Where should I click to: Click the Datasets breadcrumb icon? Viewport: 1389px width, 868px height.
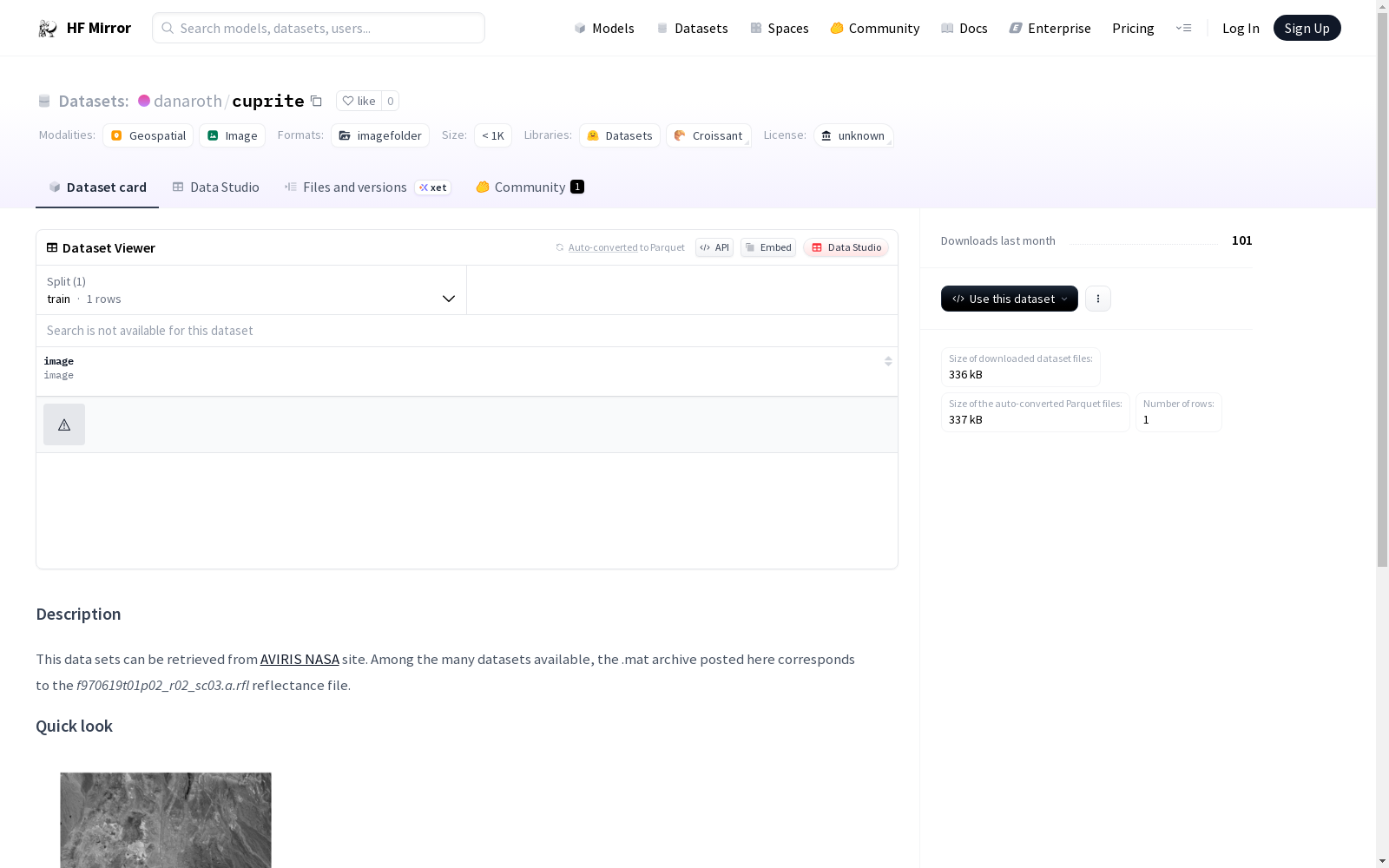[x=44, y=101]
